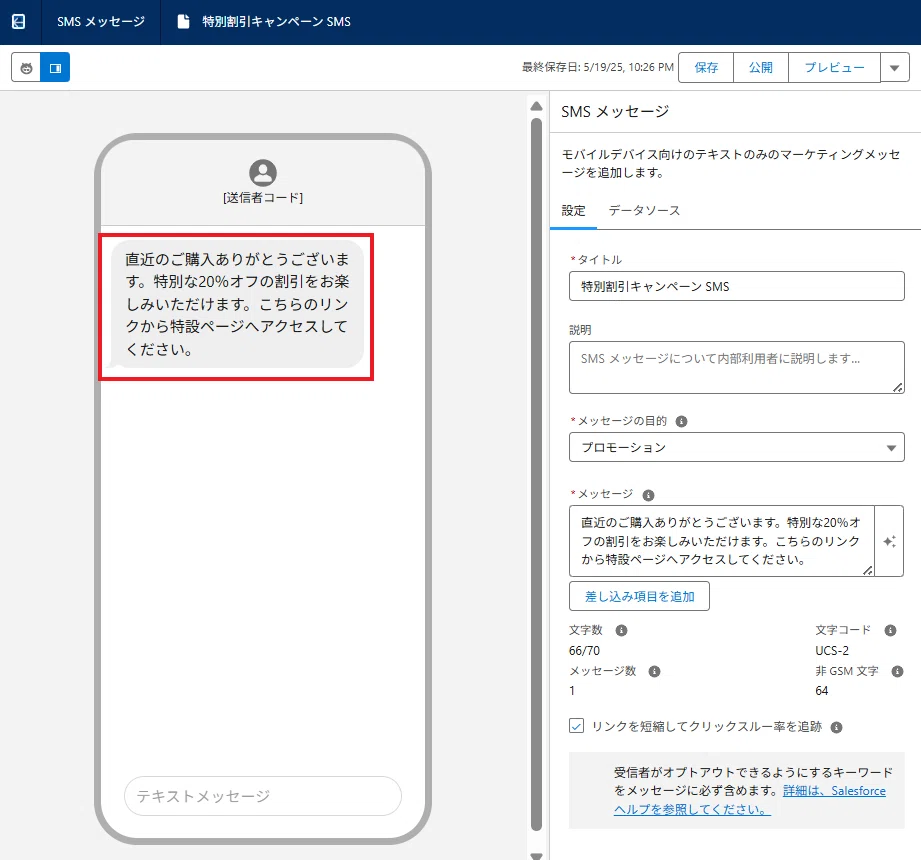Open the プロモーション dropdown
The height and width of the screenshot is (860, 921).
pyautogui.click(x=737, y=448)
